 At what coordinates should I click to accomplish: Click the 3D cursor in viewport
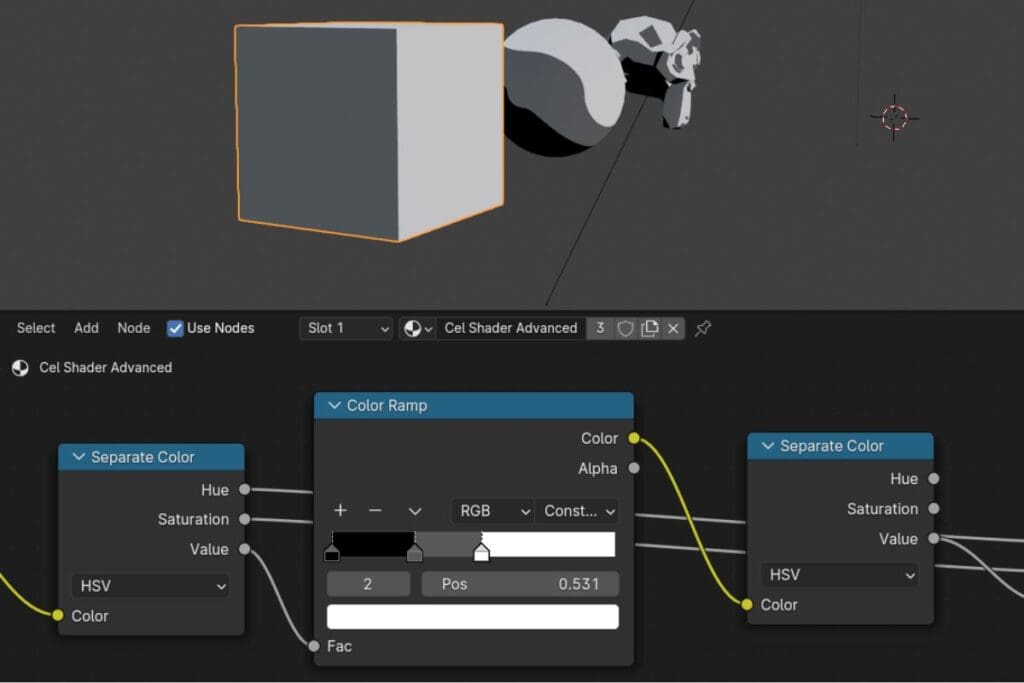tap(894, 117)
